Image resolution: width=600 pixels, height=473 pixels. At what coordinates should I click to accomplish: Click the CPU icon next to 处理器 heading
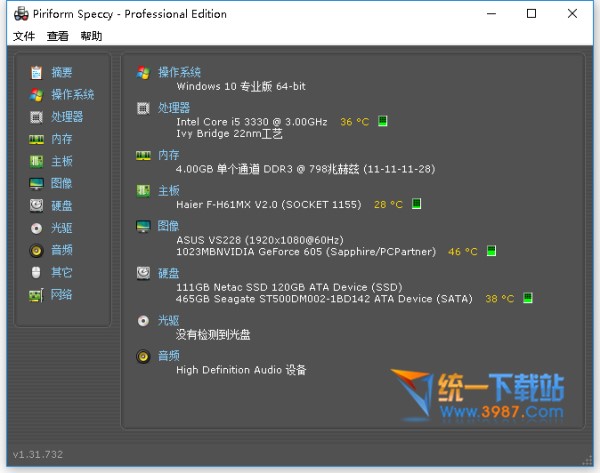143,108
